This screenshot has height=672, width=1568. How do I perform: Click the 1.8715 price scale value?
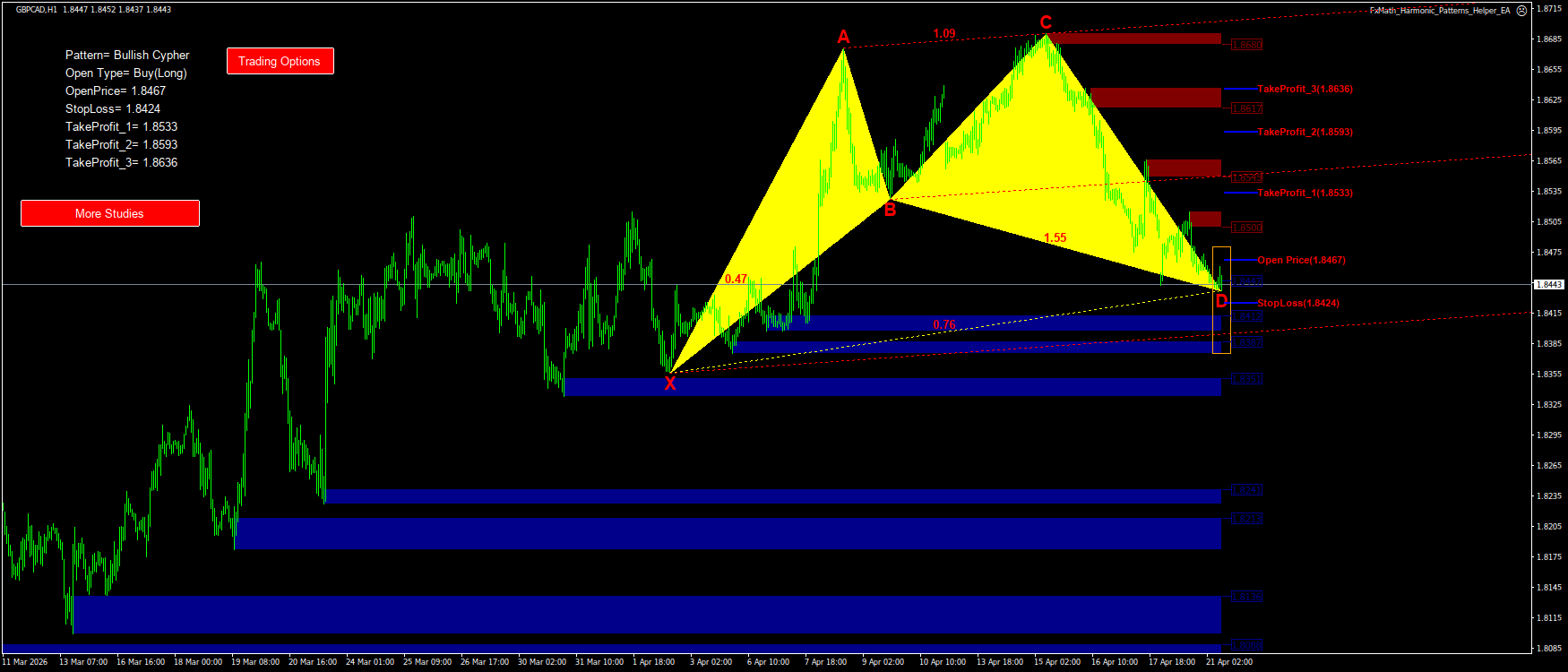(1550, 8)
